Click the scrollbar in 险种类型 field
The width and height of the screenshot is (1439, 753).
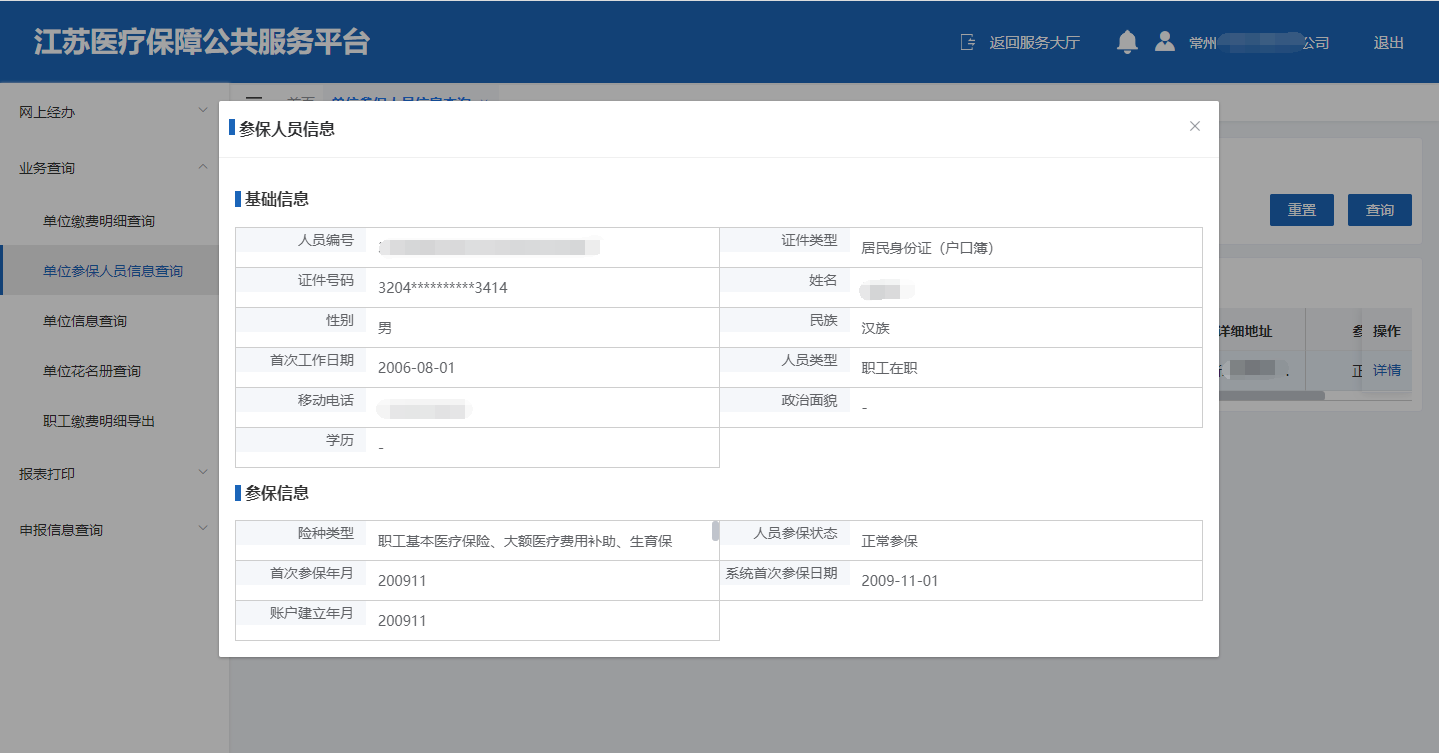[715, 531]
